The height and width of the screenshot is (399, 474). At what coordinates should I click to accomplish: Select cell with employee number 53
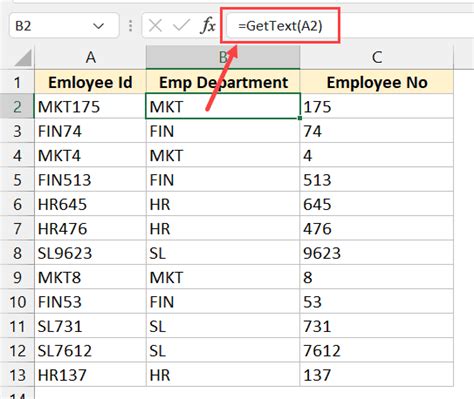(377, 302)
